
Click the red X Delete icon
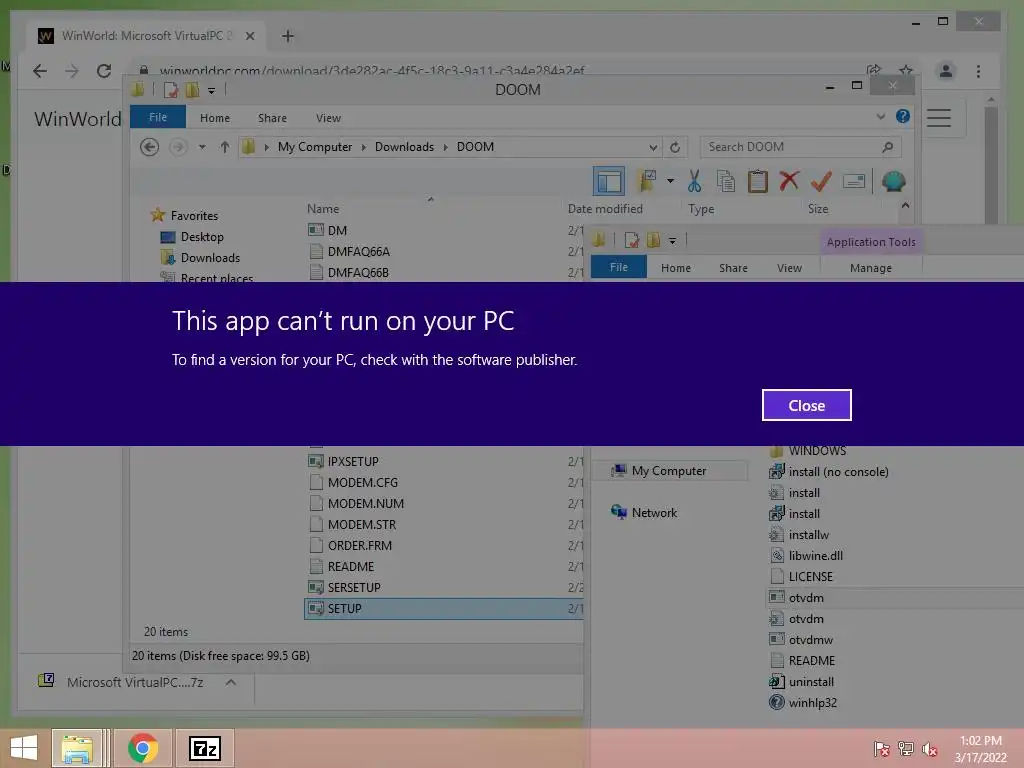(789, 180)
